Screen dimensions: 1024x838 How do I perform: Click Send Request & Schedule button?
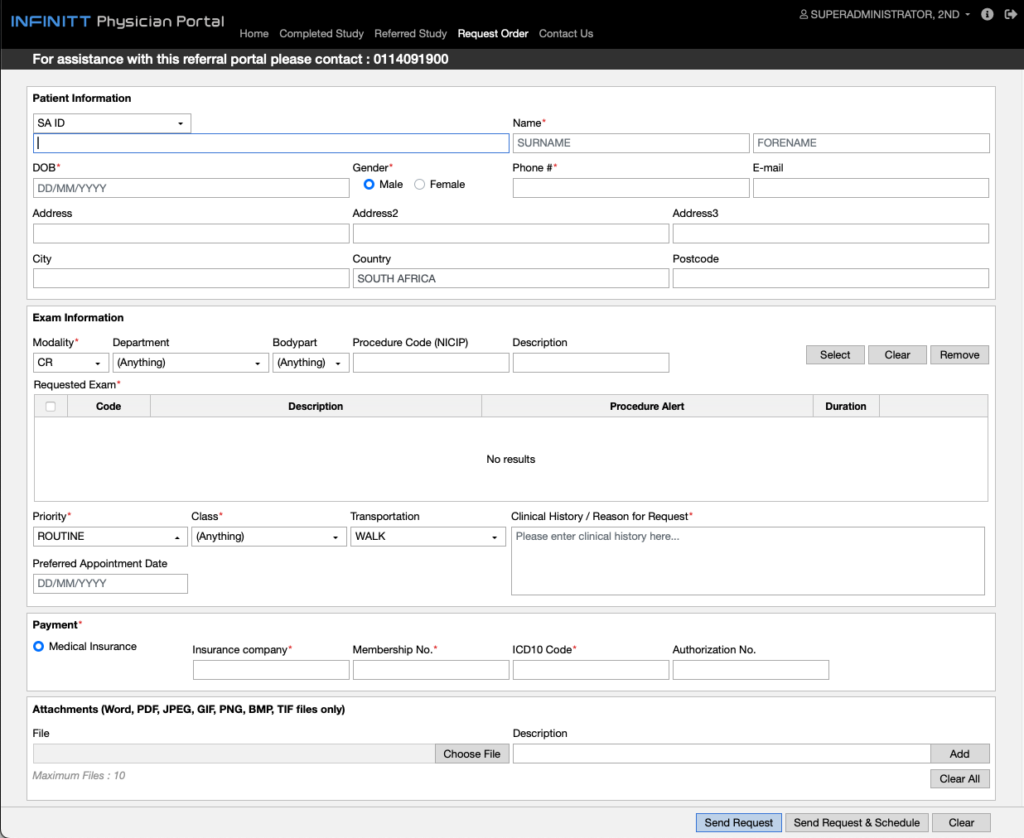coord(857,822)
